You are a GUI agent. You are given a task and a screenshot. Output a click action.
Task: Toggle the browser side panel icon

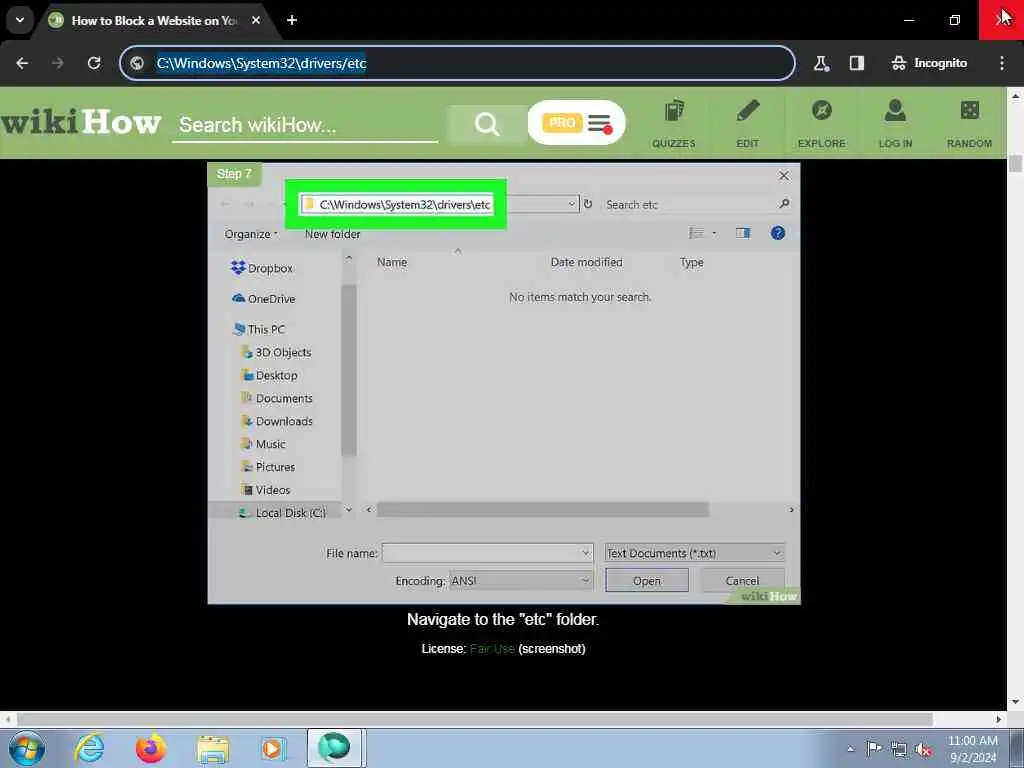857,63
